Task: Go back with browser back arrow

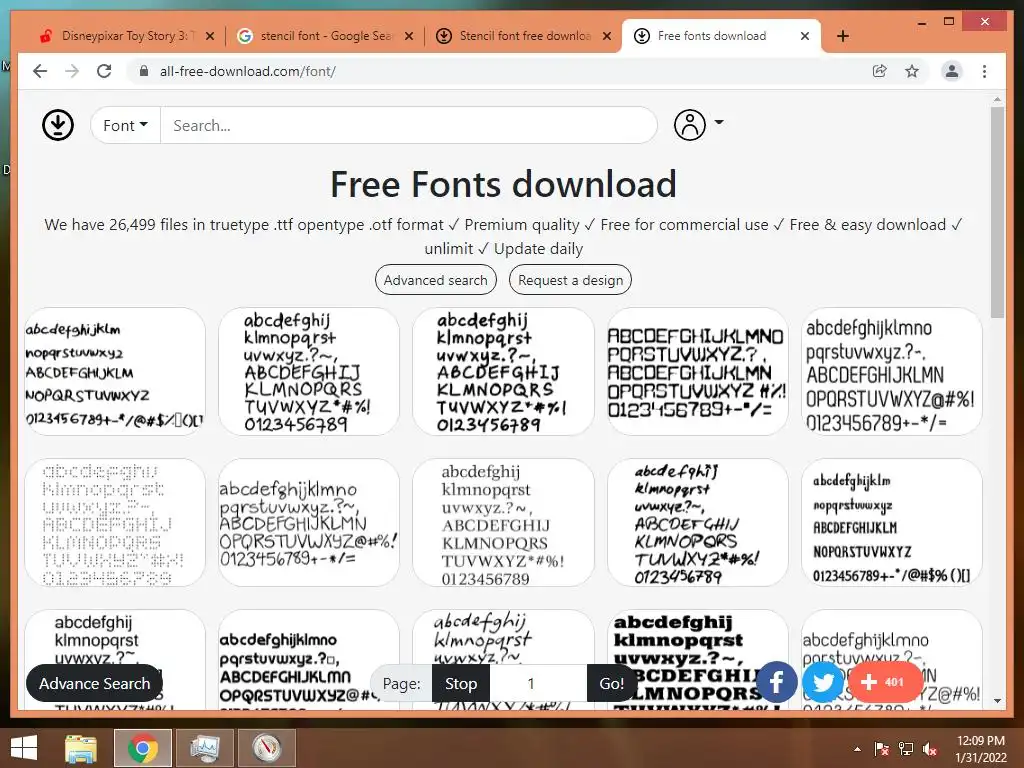Action: pyautogui.click(x=40, y=71)
